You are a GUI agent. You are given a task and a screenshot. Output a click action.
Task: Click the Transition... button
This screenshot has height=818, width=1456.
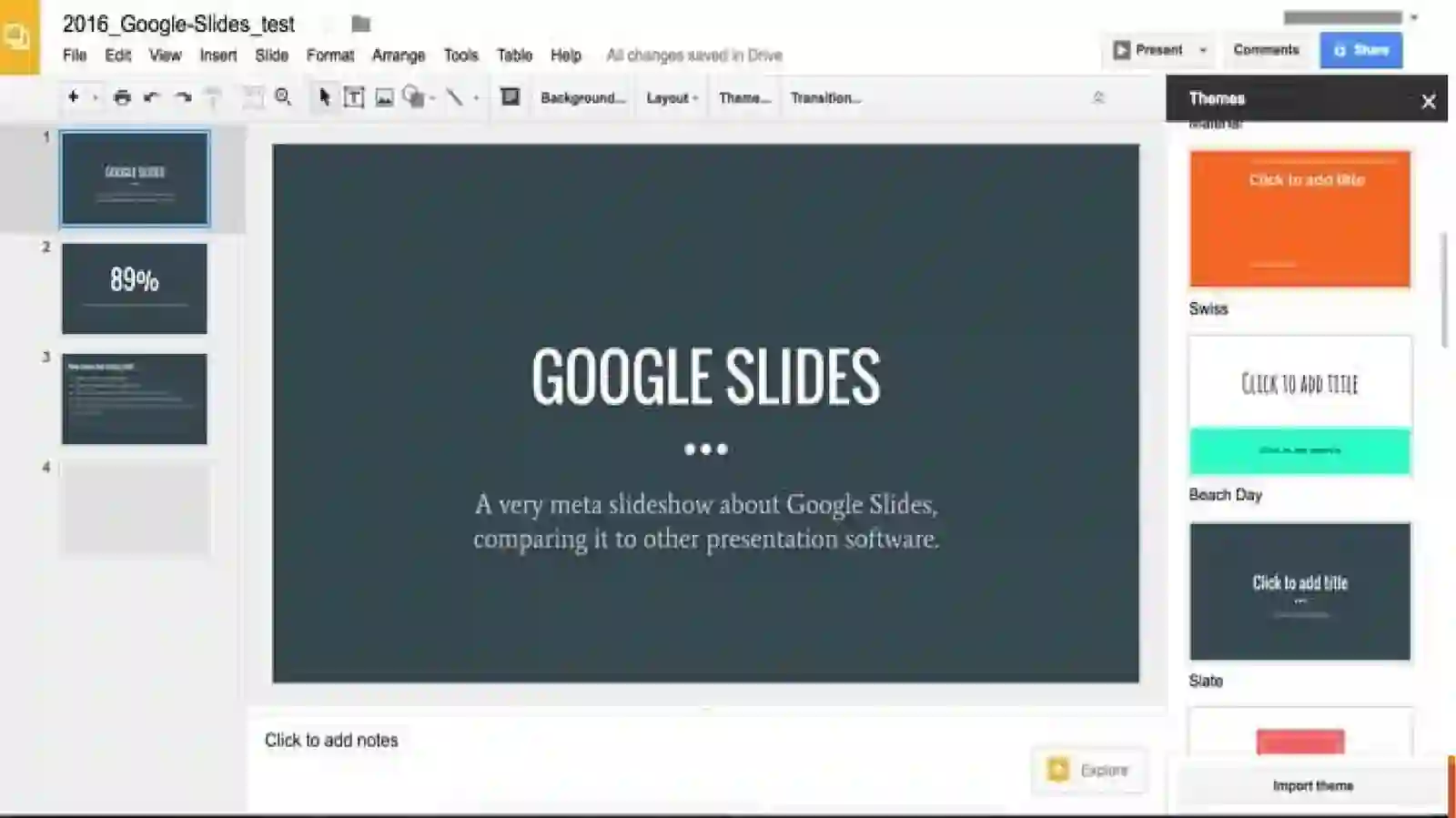click(825, 97)
